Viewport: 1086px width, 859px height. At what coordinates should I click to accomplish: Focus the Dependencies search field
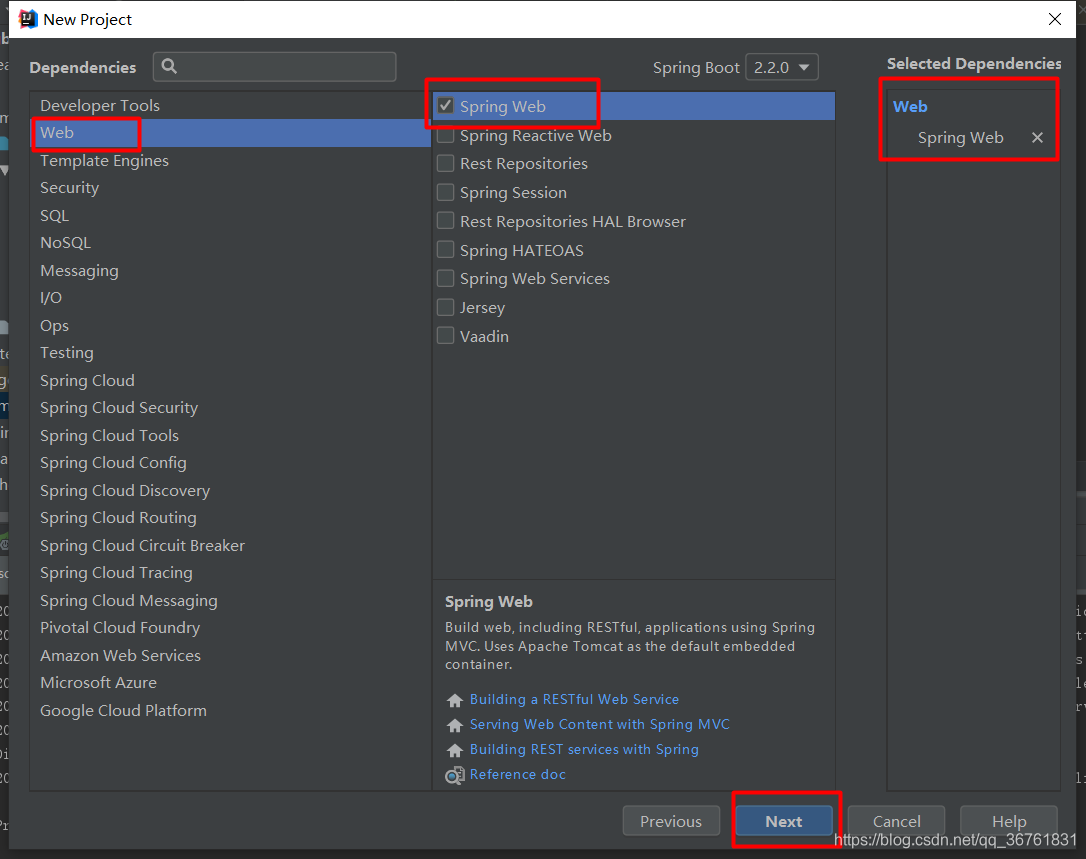pos(274,67)
